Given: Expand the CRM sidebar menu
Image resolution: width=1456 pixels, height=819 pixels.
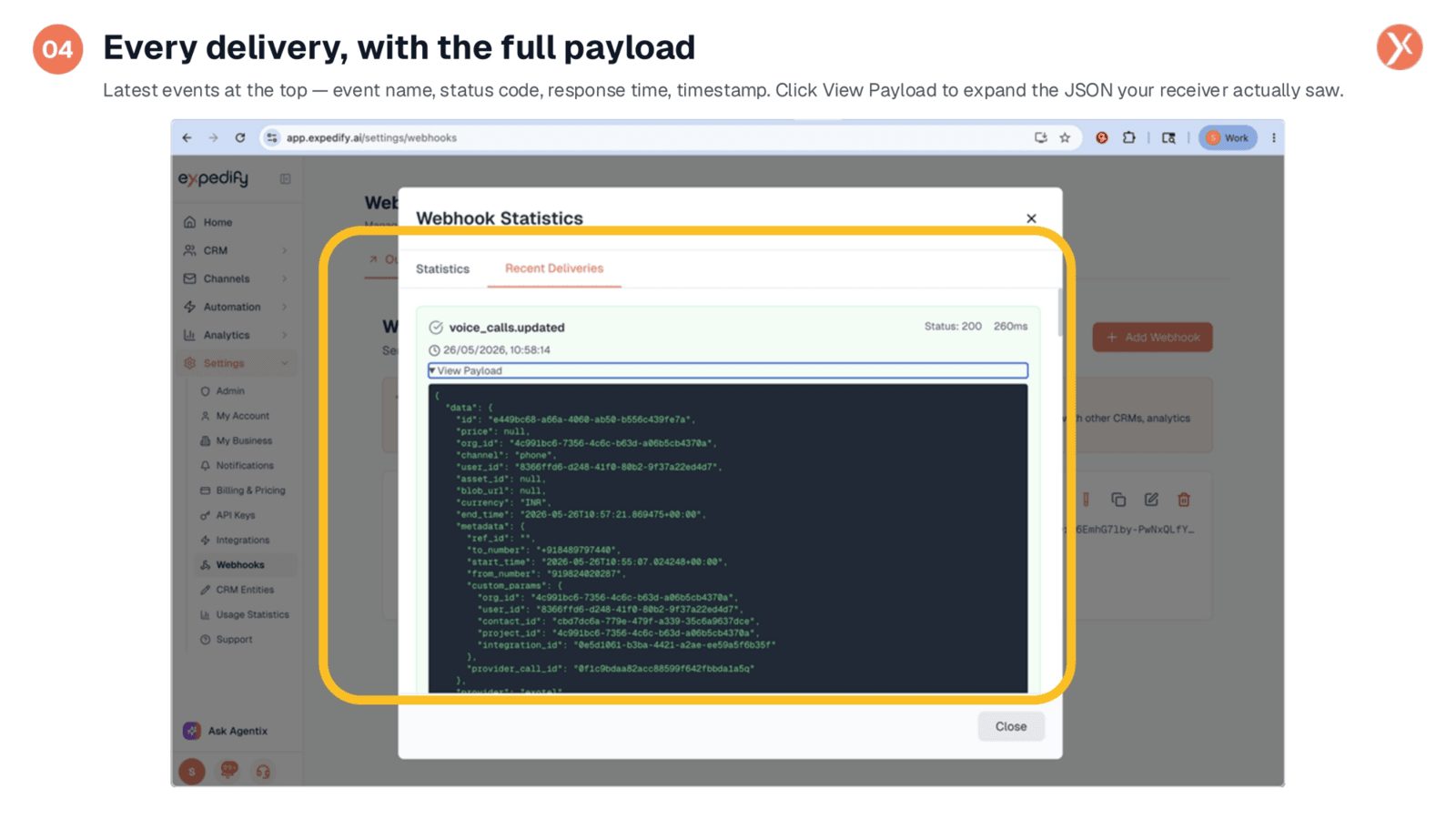Looking at the screenshot, I should click(237, 250).
